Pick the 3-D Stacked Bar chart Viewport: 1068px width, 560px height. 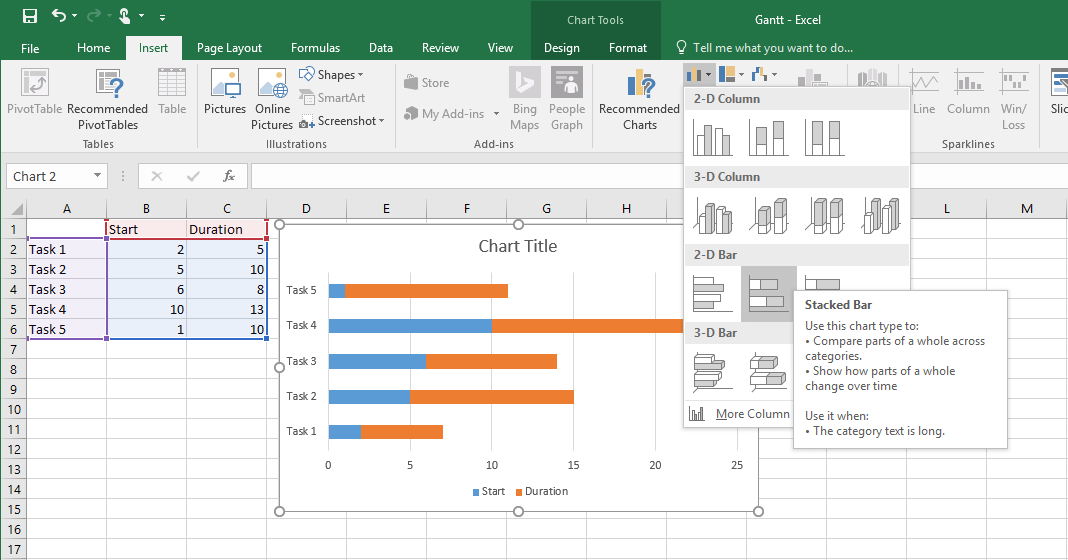[768, 372]
